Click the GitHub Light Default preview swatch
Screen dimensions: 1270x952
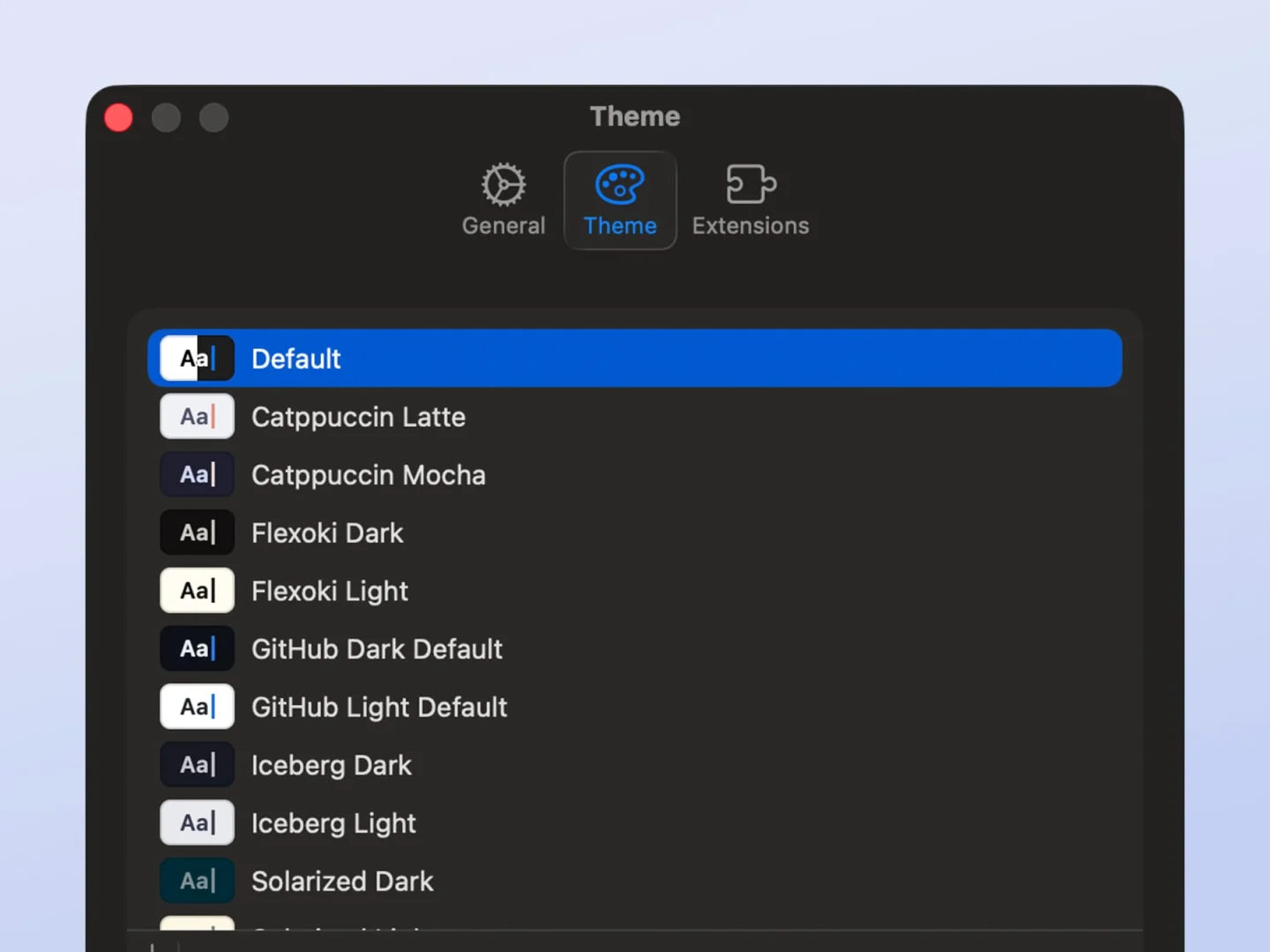(198, 707)
